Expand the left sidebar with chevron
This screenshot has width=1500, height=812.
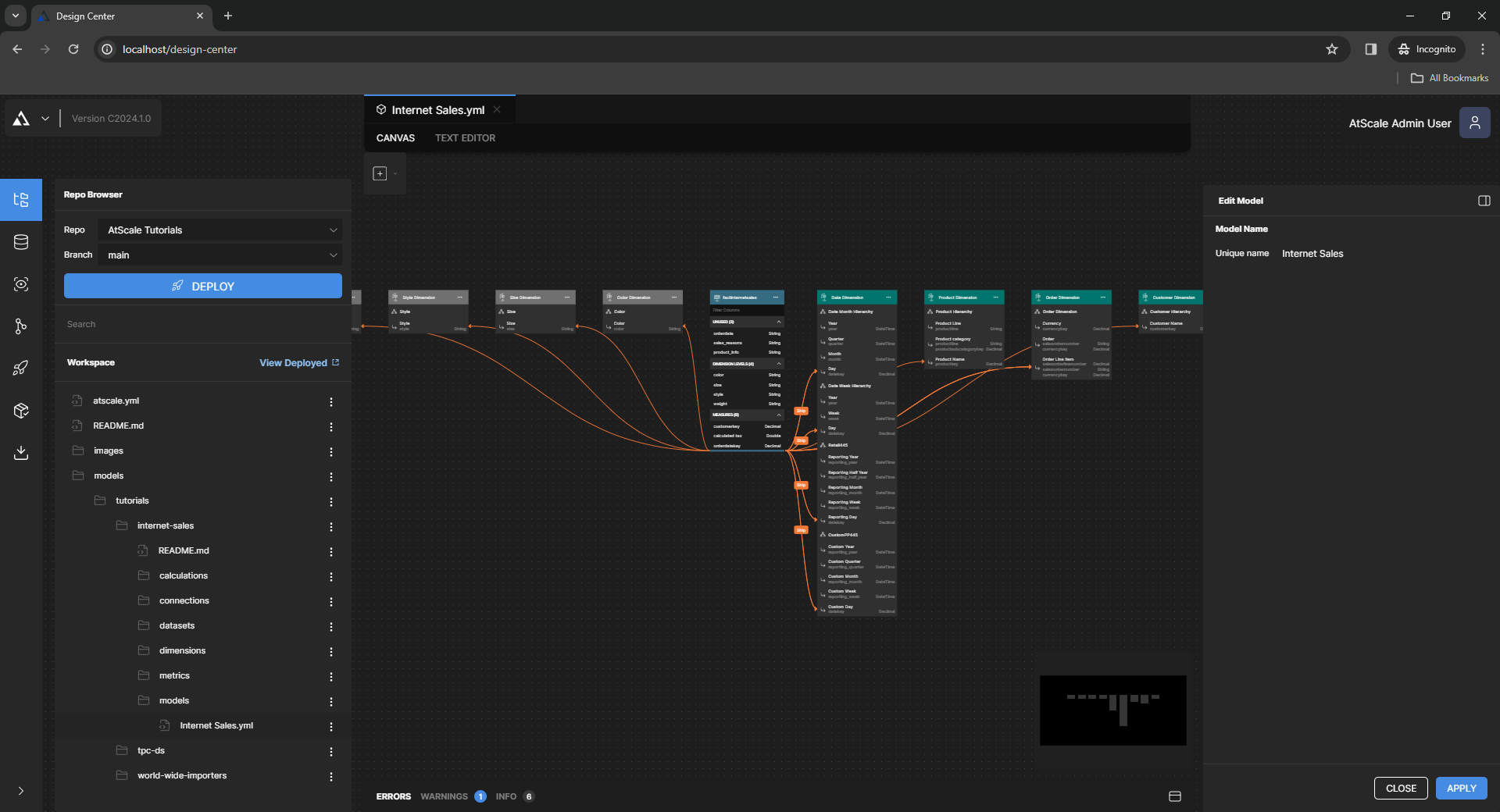pyautogui.click(x=21, y=791)
